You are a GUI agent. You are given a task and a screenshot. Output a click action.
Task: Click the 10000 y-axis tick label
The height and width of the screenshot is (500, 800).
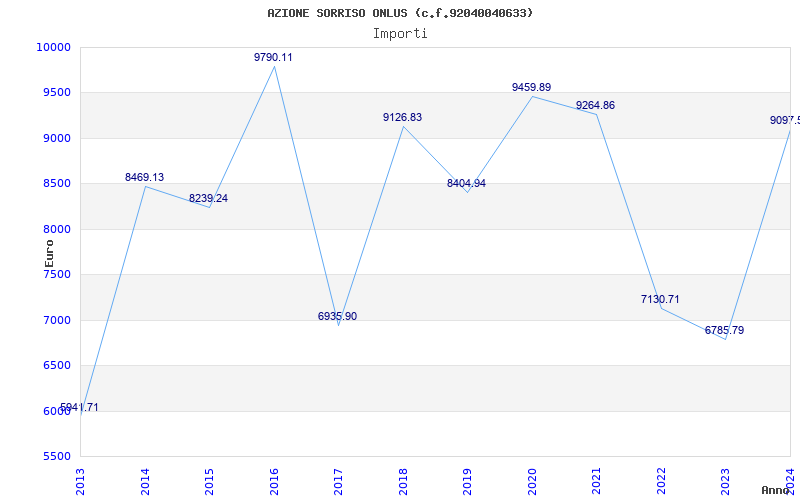(x=53, y=47)
